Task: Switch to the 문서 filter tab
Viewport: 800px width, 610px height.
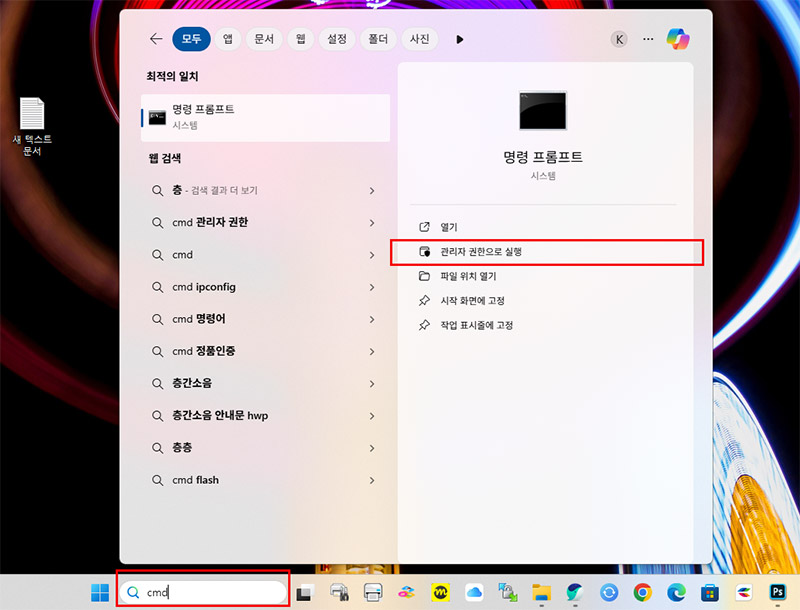Action: coord(264,39)
